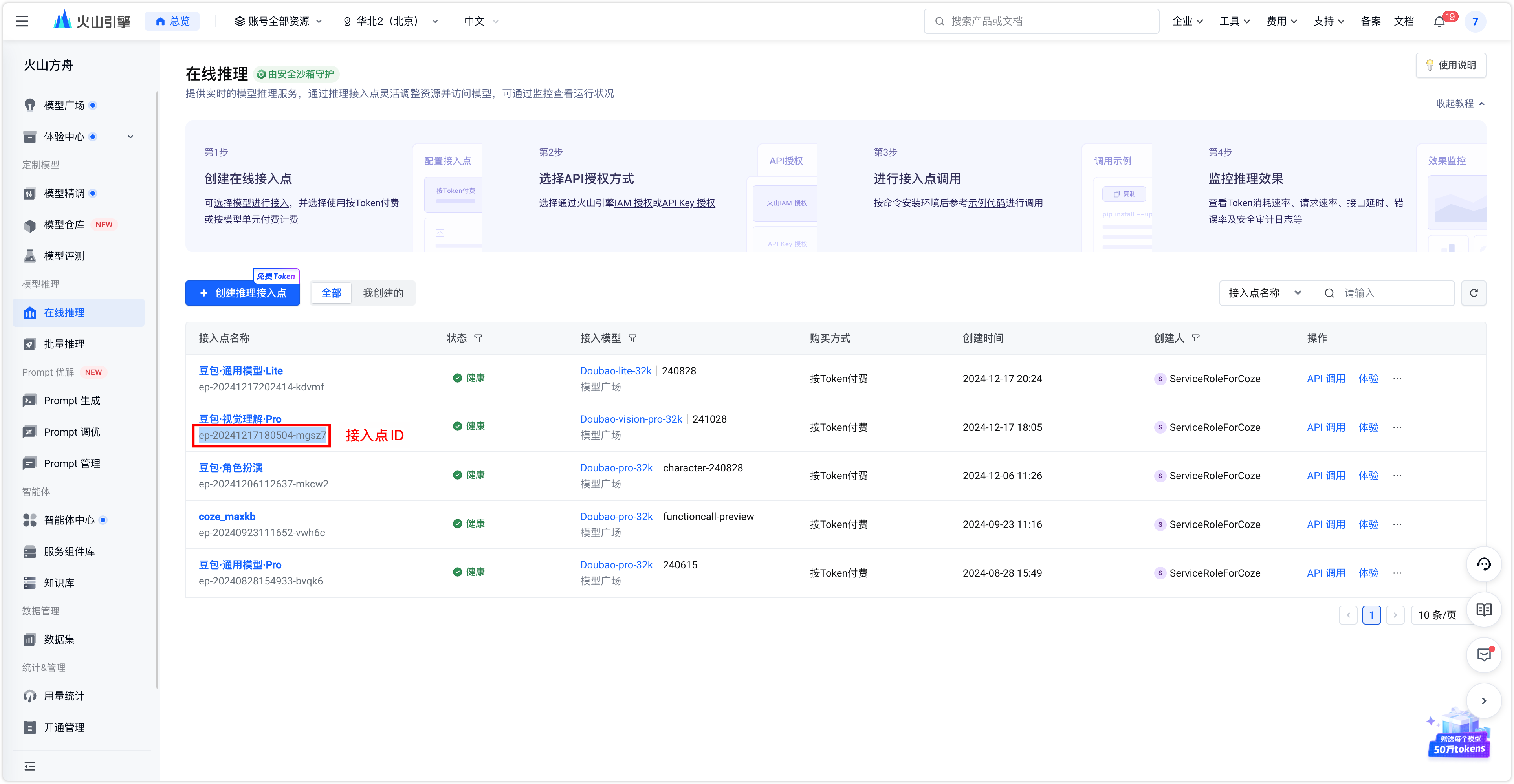Click the user avatar labeled 7
This screenshot has height=784, width=1514.
pyautogui.click(x=1475, y=21)
